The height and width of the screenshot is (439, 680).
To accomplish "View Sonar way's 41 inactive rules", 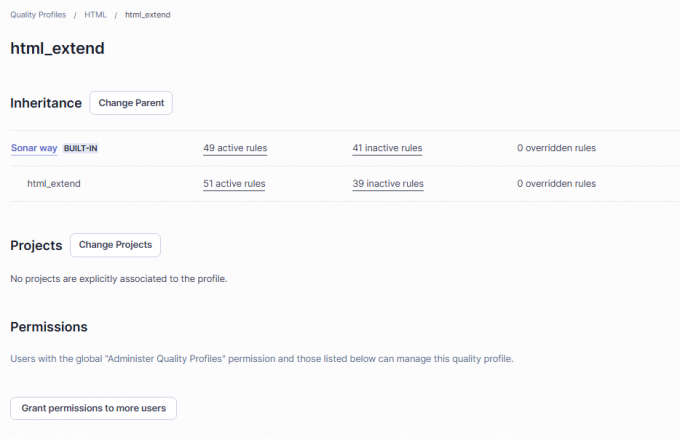I will (387, 148).
